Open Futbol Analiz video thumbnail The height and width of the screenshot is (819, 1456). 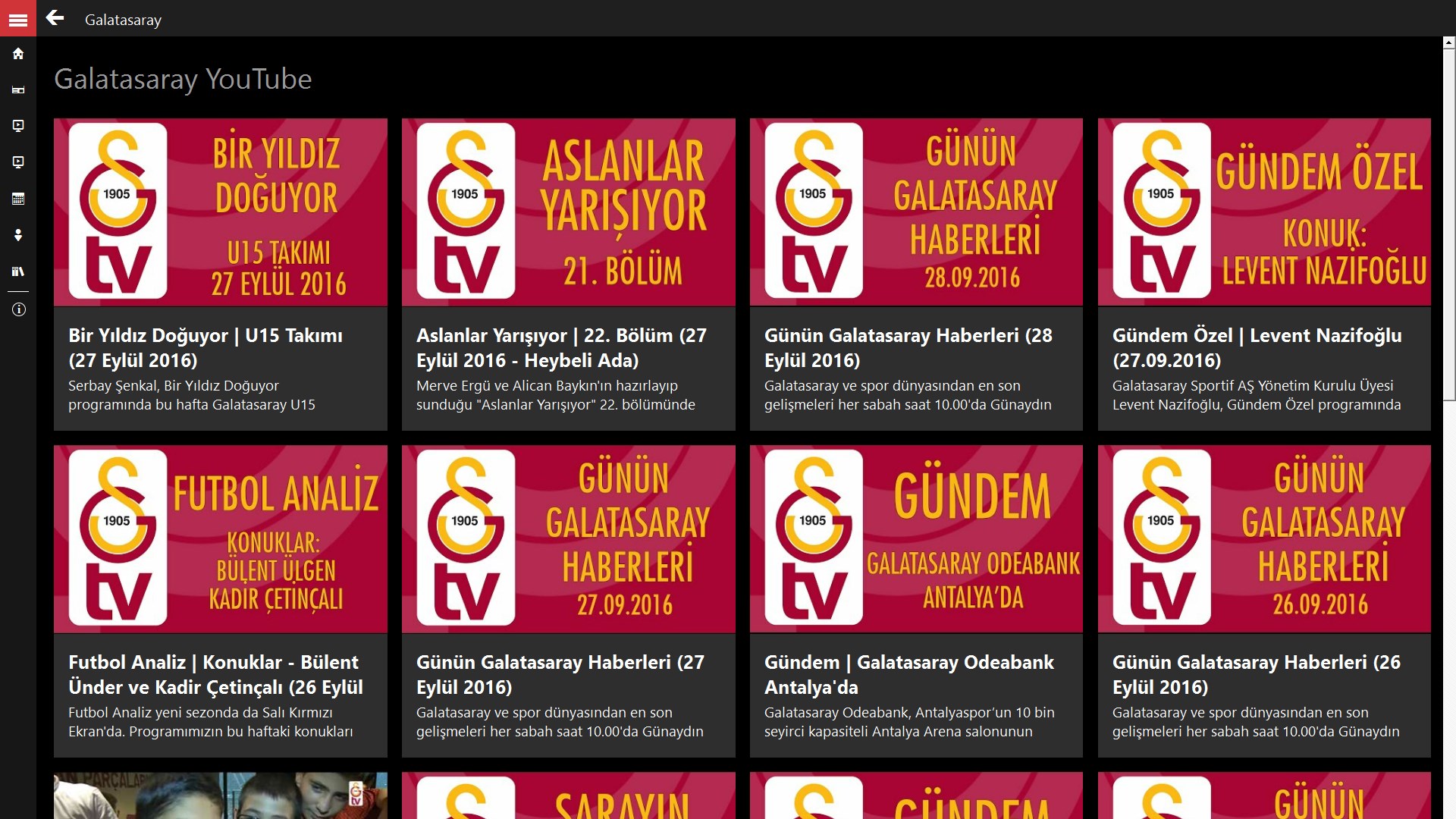[x=220, y=539]
